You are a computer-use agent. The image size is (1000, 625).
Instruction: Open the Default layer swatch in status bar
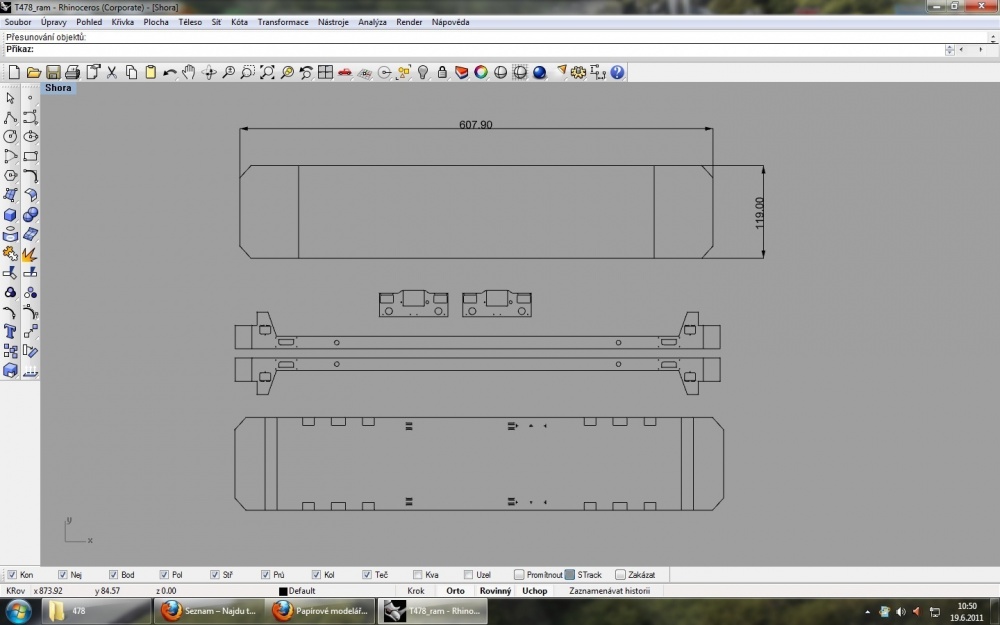[283, 591]
